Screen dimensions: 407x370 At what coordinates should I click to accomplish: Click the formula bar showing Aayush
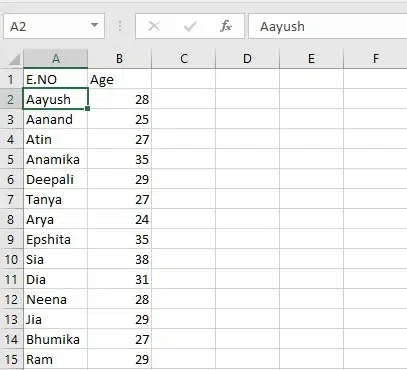click(328, 26)
